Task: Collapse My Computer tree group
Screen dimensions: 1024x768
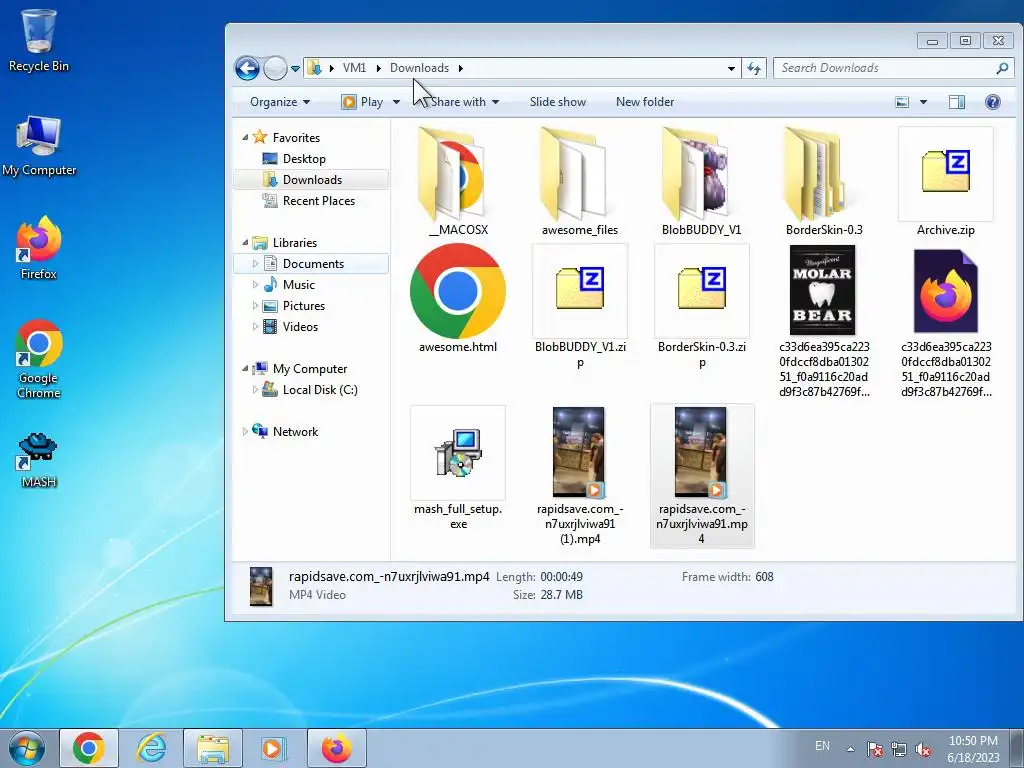Action: [246, 369]
